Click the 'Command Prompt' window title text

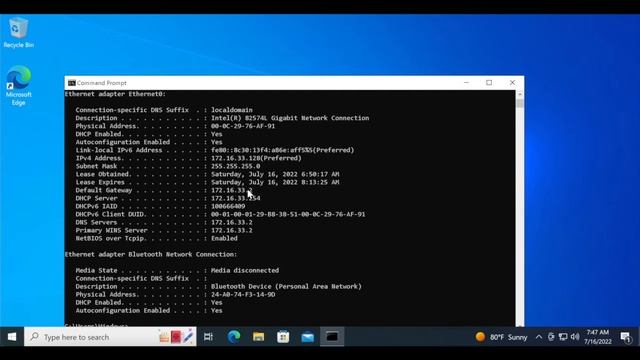[102, 83]
